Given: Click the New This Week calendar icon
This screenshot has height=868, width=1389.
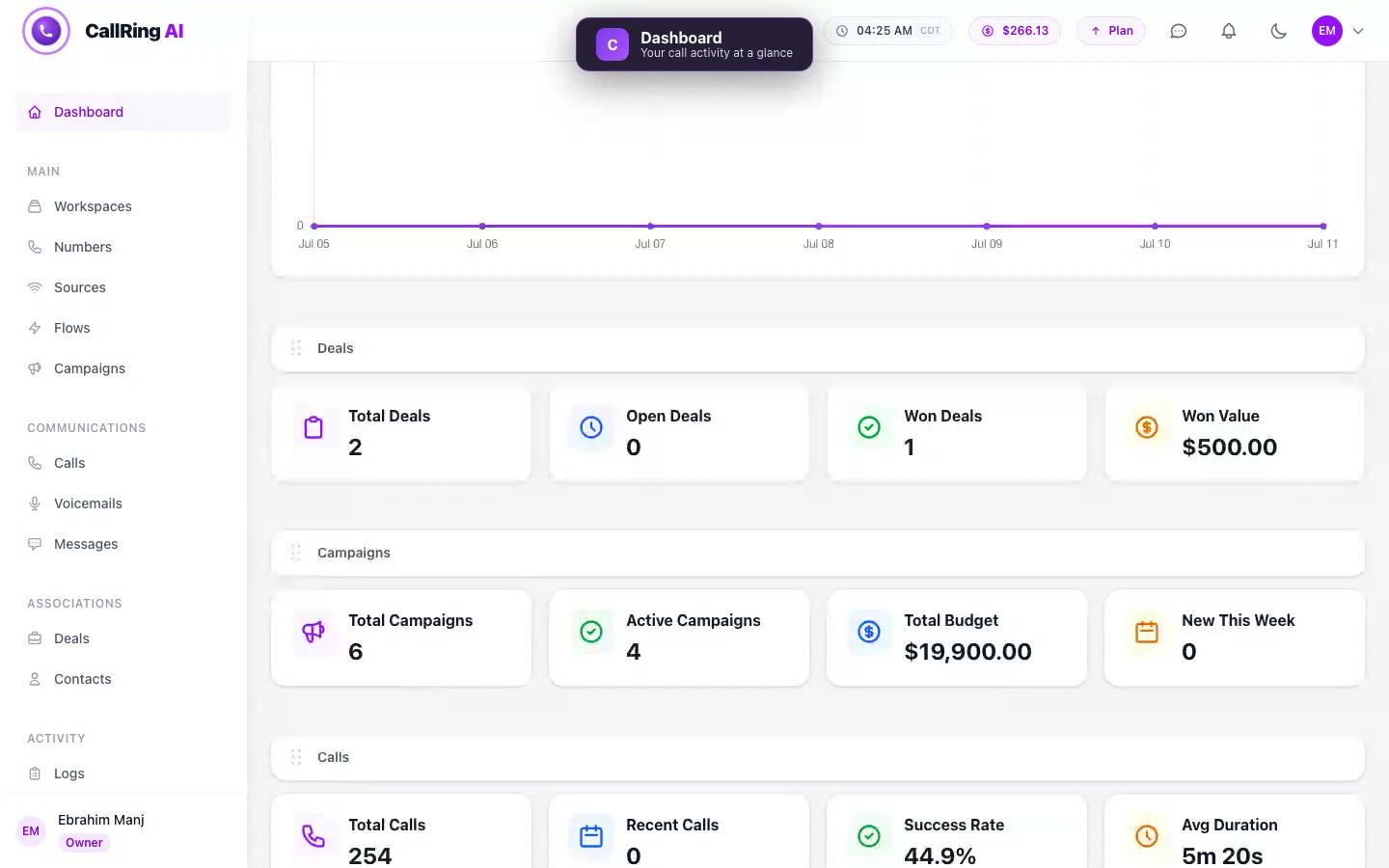Looking at the screenshot, I should tap(1147, 632).
